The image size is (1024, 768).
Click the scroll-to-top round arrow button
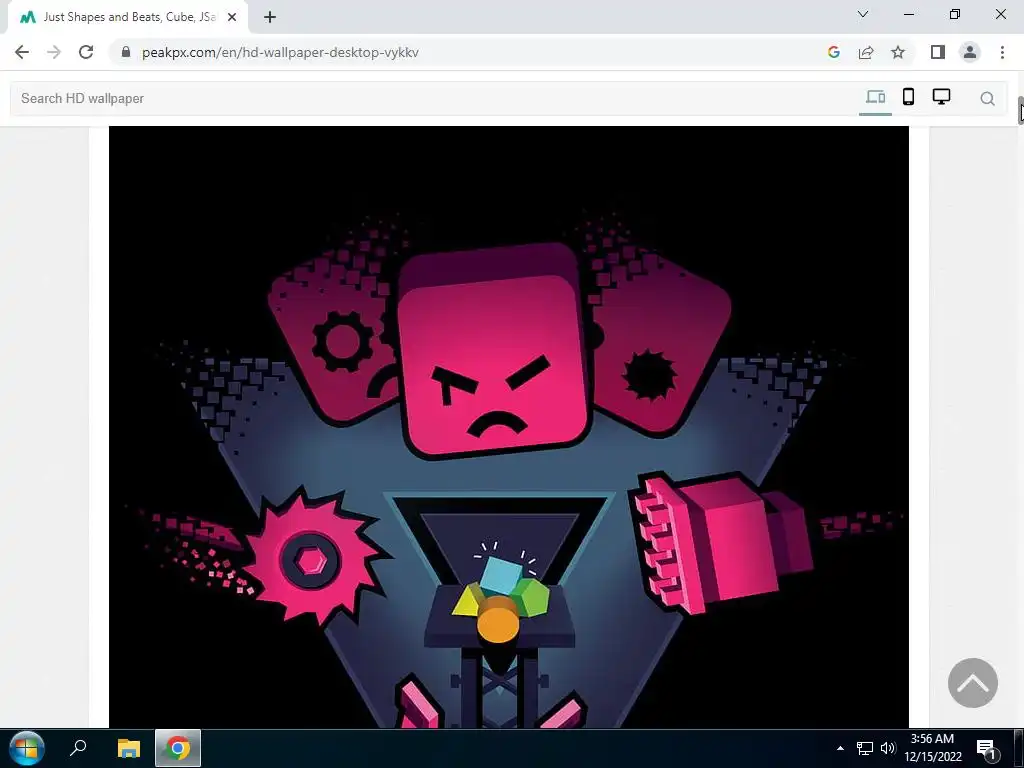coord(972,682)
